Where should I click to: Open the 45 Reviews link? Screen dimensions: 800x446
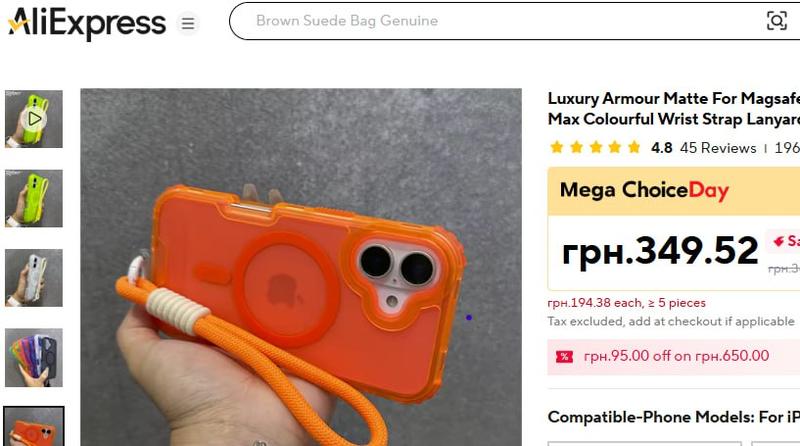click(x=718, y=148)
